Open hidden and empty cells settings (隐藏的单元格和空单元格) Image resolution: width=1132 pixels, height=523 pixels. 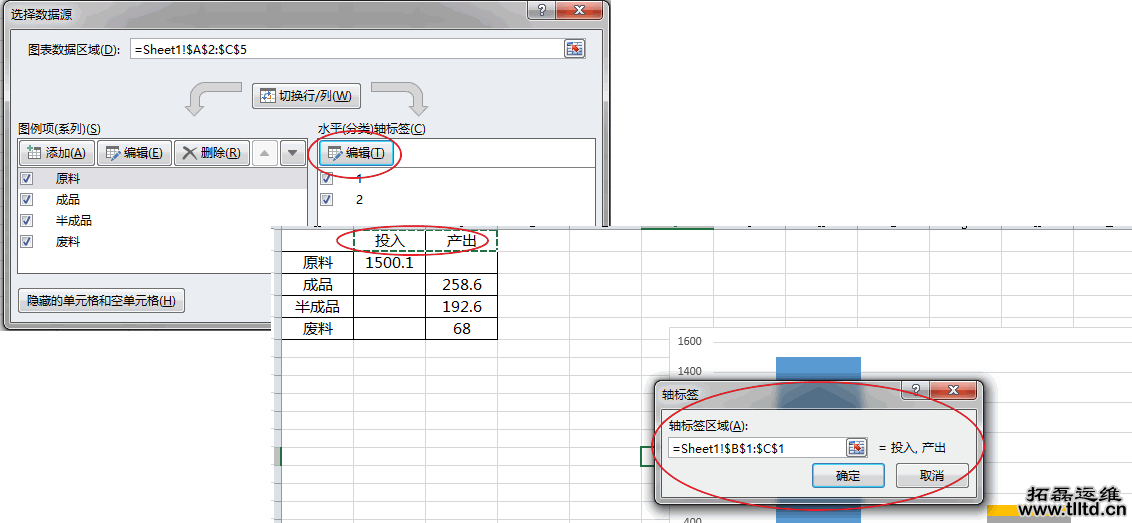tap(101, 301)
